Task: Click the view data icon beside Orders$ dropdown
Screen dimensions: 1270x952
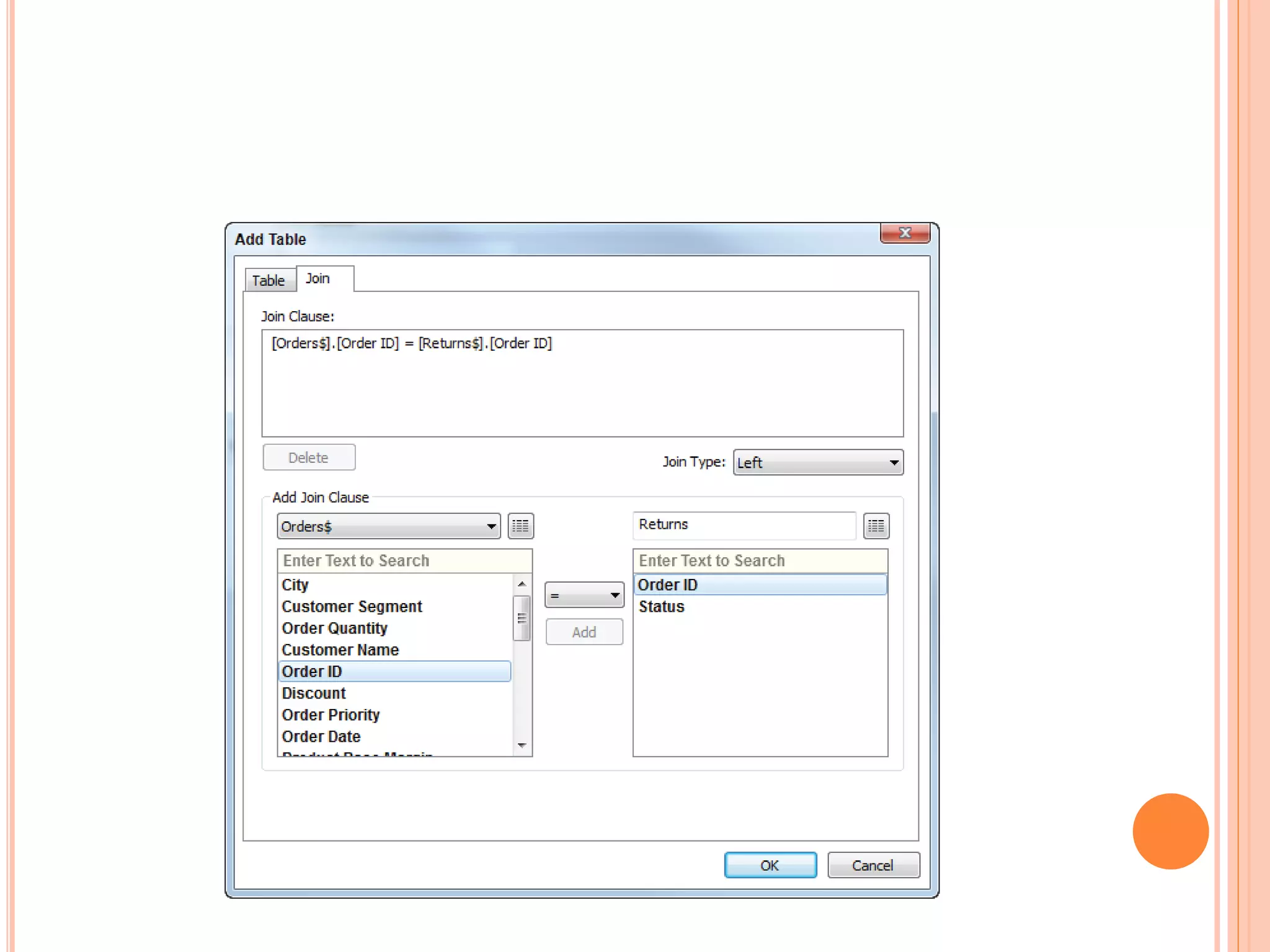Action: (520, 526)
